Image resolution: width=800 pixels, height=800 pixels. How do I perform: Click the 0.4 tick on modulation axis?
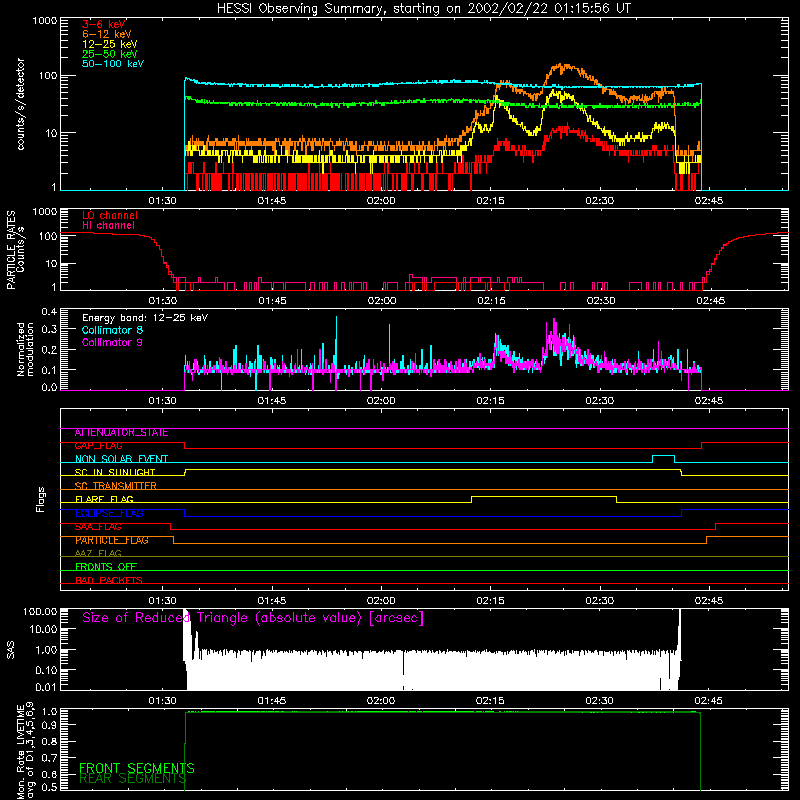point(49,312)
